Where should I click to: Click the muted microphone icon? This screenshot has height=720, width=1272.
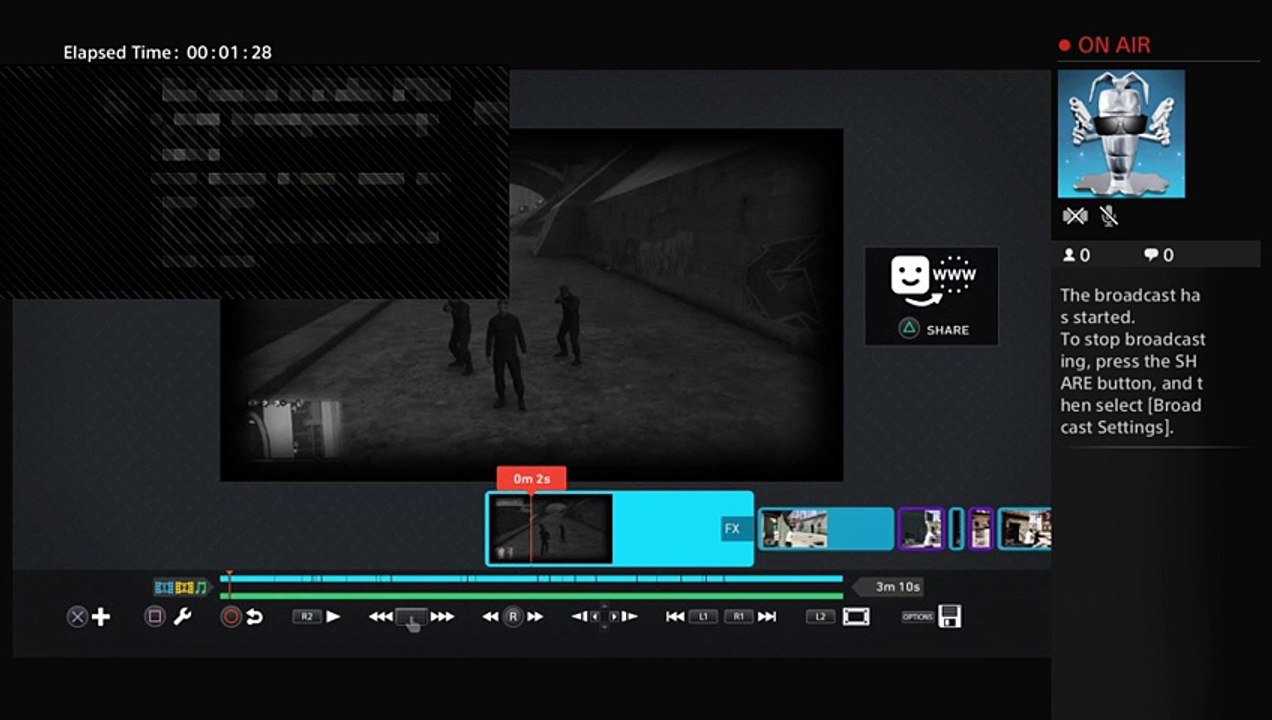tap(1108, 215)
